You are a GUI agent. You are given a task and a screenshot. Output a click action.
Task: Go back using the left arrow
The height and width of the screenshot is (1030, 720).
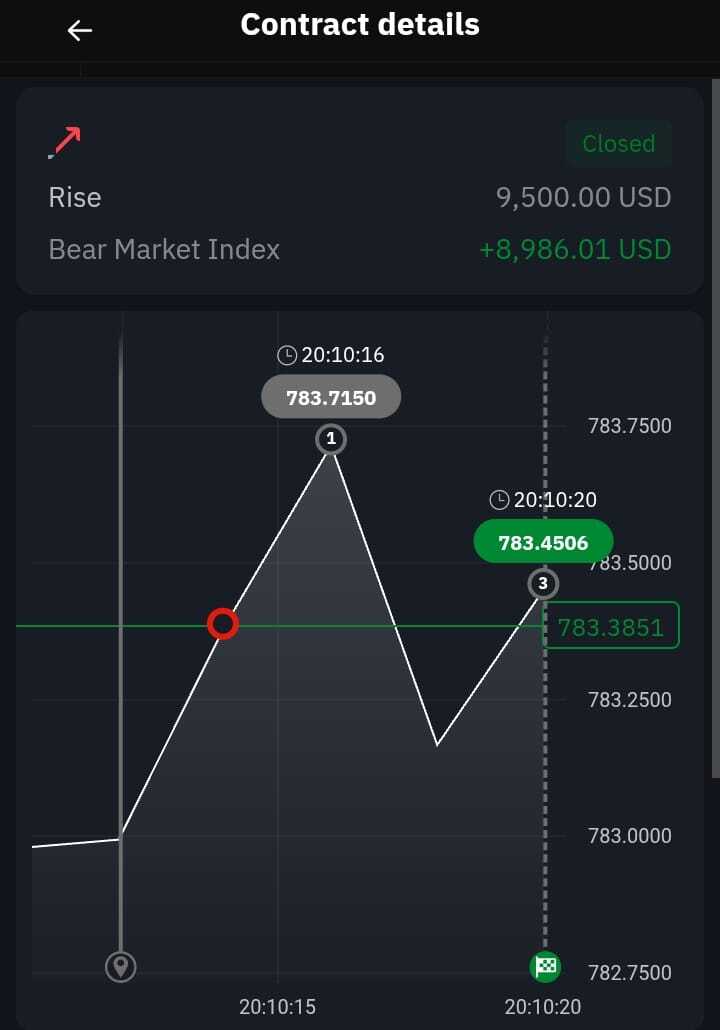80,31
